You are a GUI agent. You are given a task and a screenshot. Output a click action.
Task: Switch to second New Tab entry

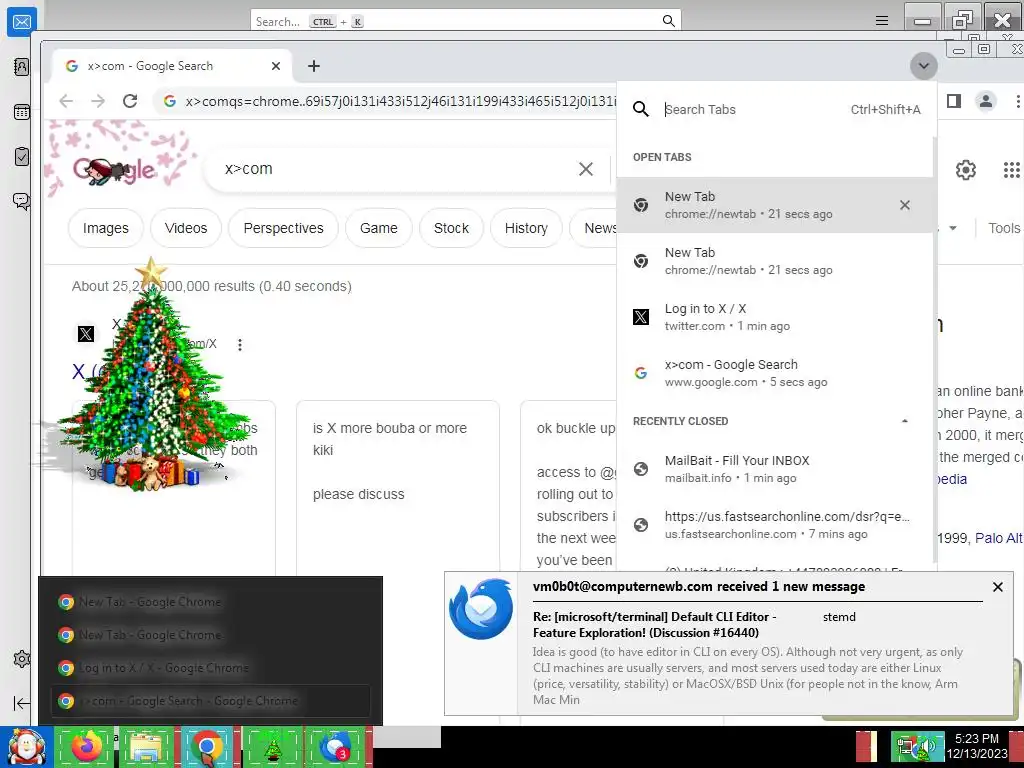pyautogui.click(x=775, y=261)
